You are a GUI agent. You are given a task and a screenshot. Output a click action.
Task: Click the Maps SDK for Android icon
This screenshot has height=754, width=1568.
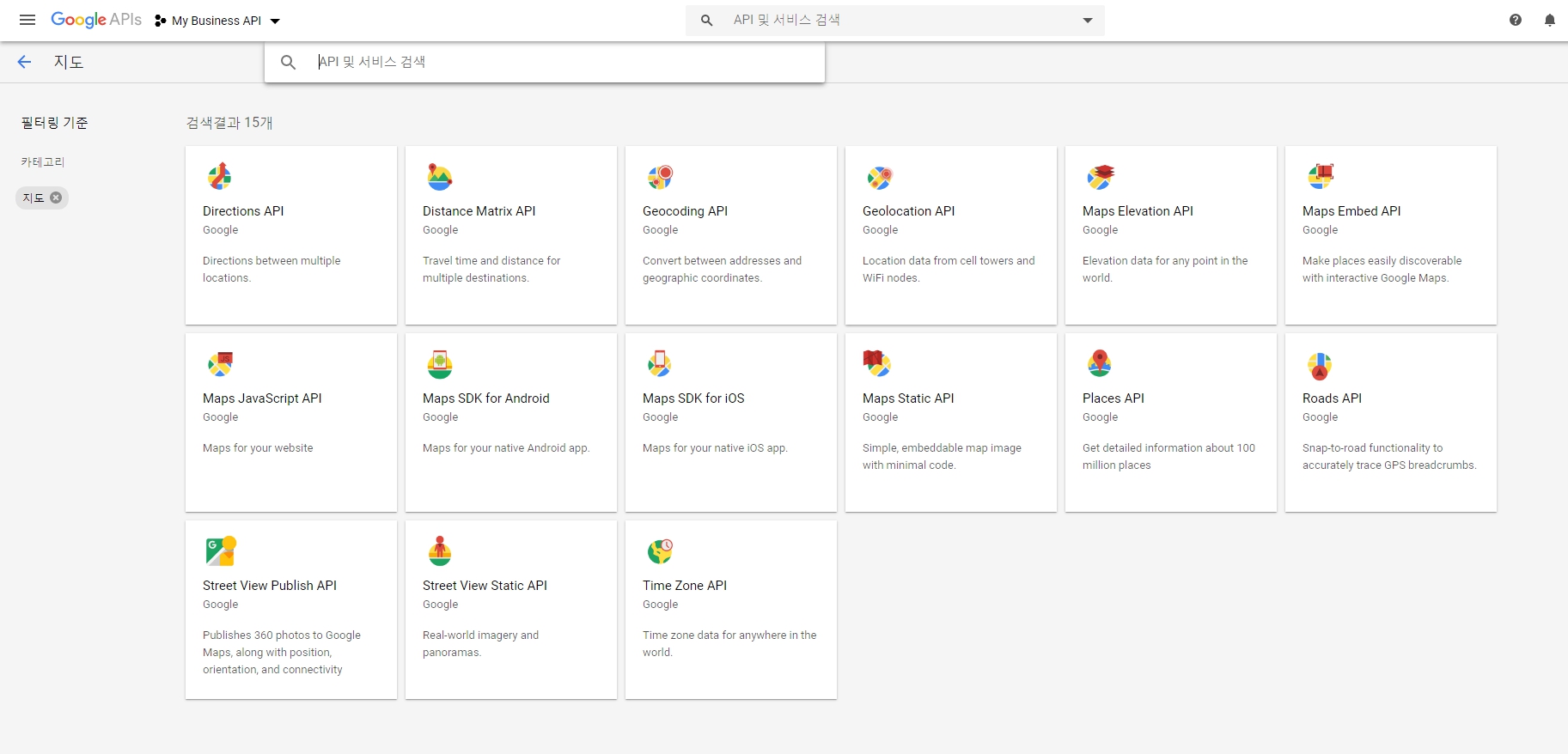pyautogui.click(x=440, y=363)
